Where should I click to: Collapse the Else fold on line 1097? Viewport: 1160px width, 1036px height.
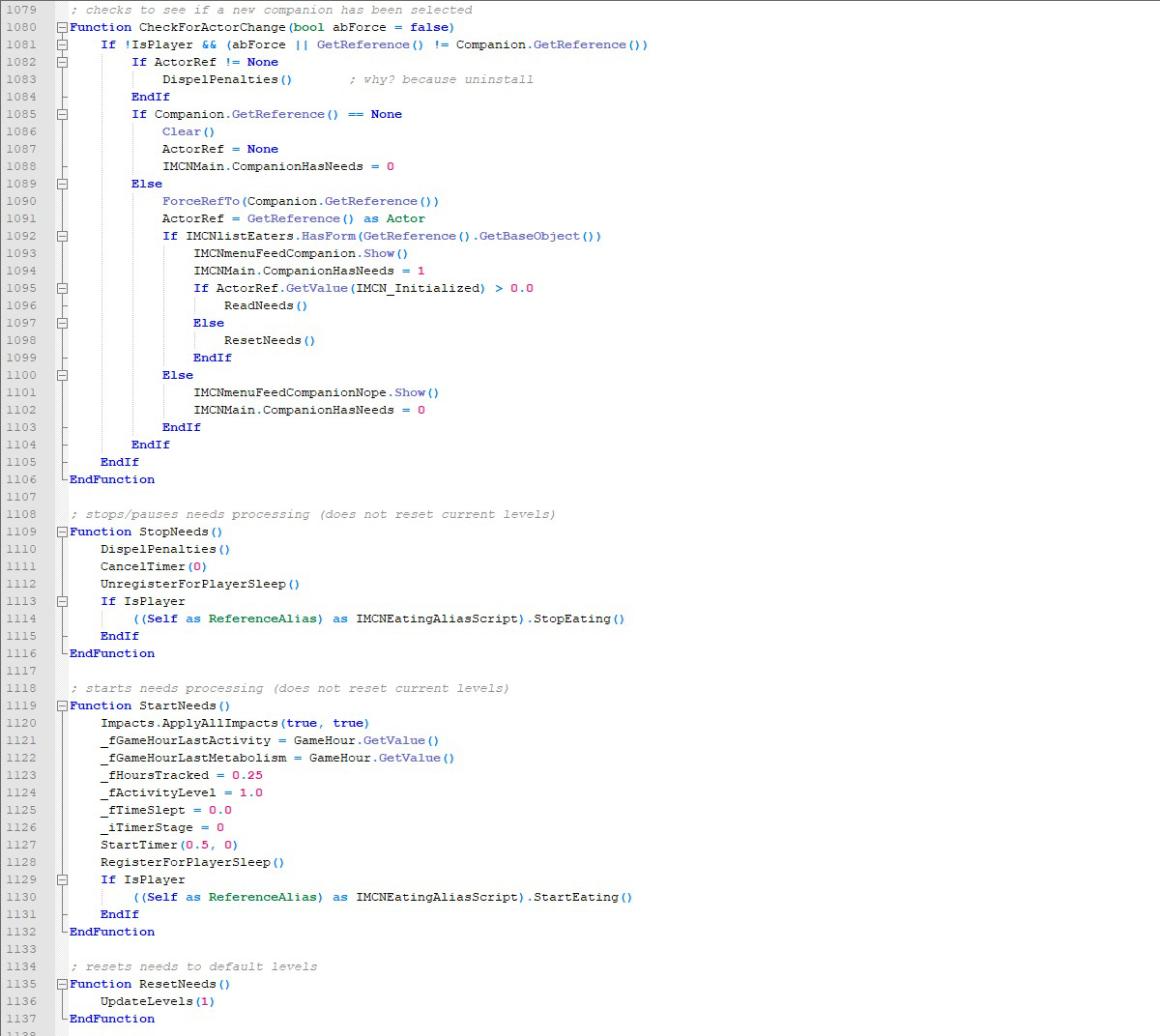[62, 323]
